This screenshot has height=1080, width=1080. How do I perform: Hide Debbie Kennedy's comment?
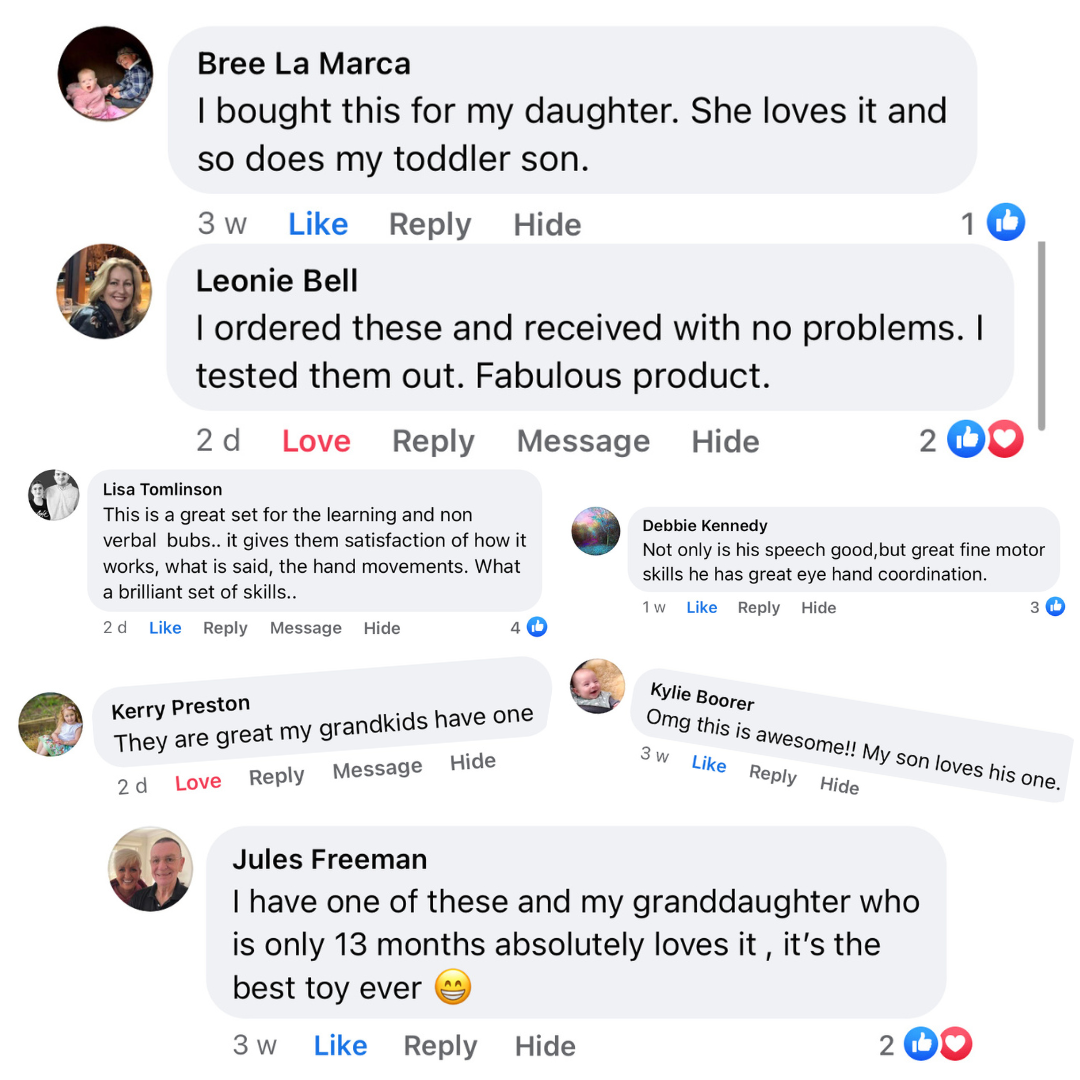(818, 607)
